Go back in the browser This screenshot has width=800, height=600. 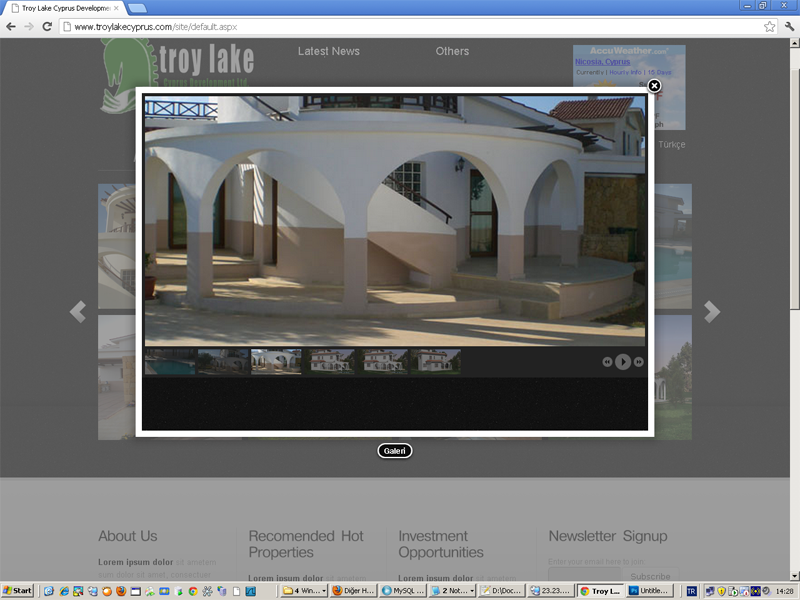tap(11, 27)
